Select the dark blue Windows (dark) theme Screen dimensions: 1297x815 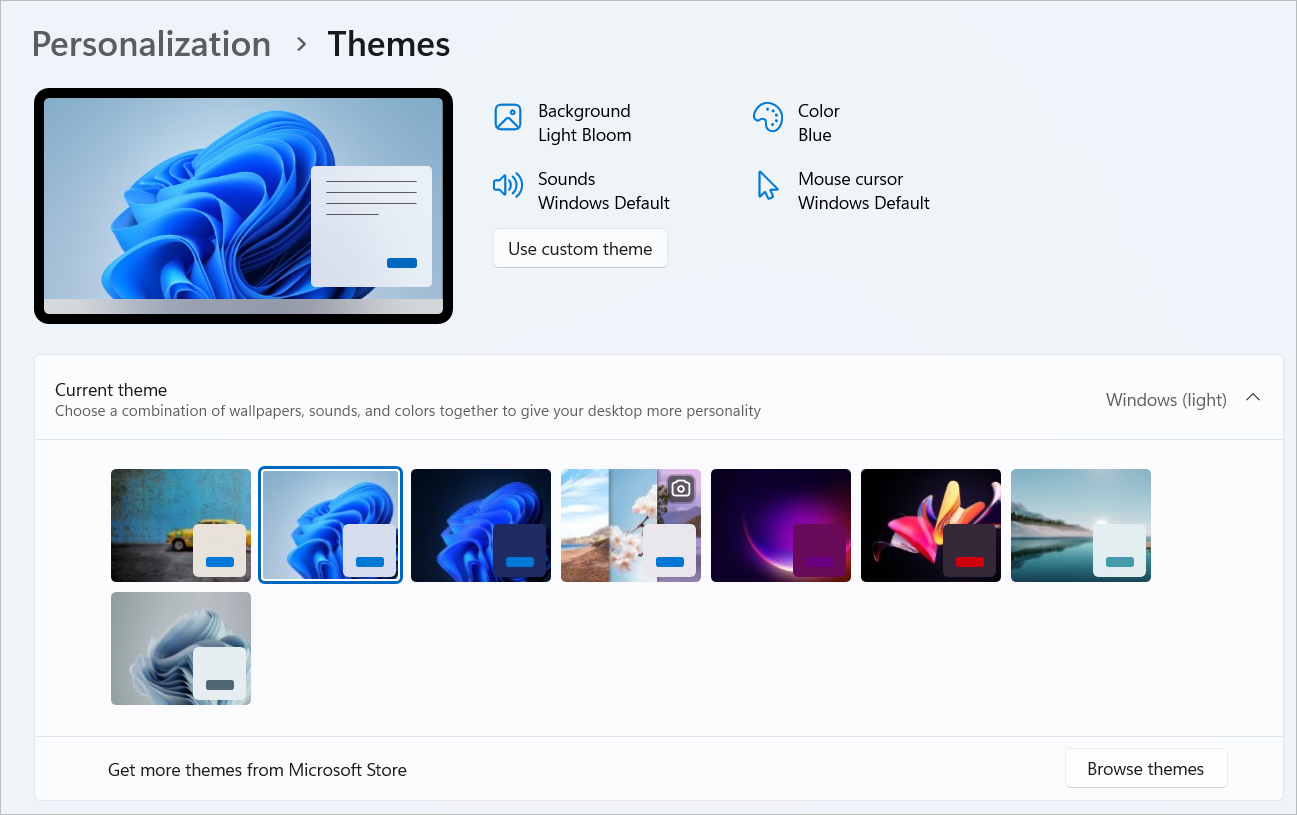pos(480,525)
